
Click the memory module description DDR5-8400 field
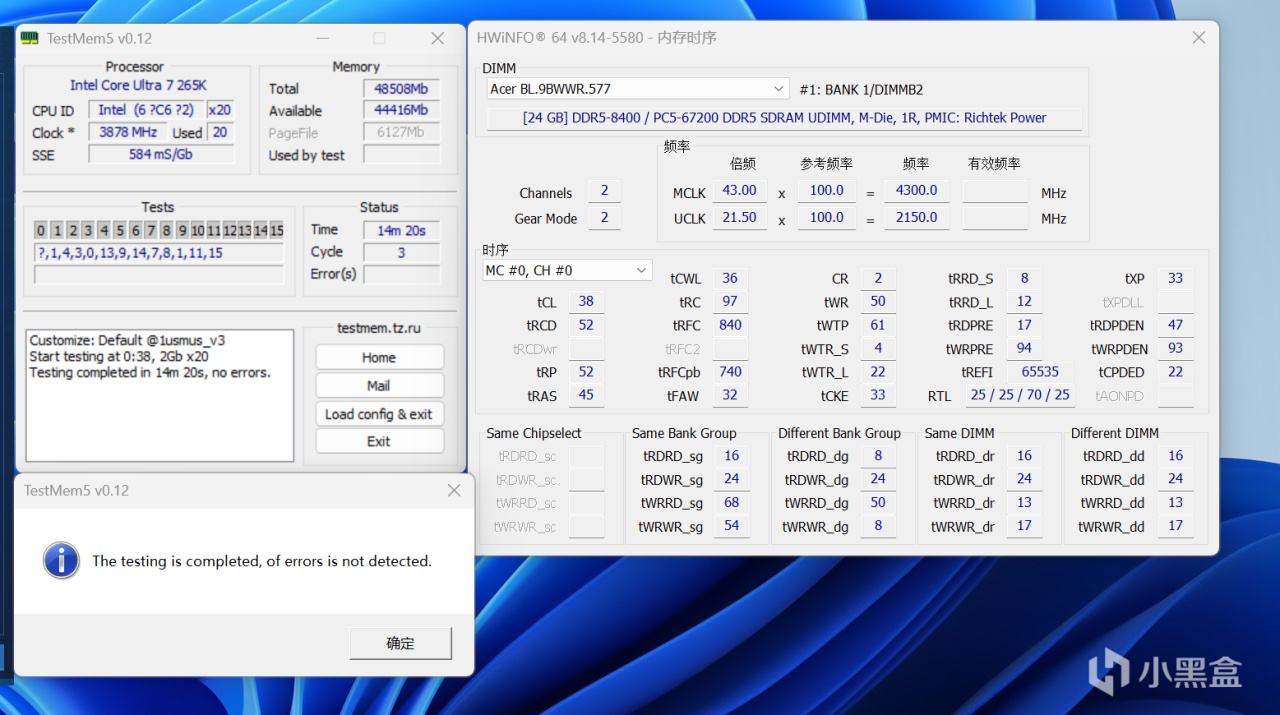click(784, 118)
